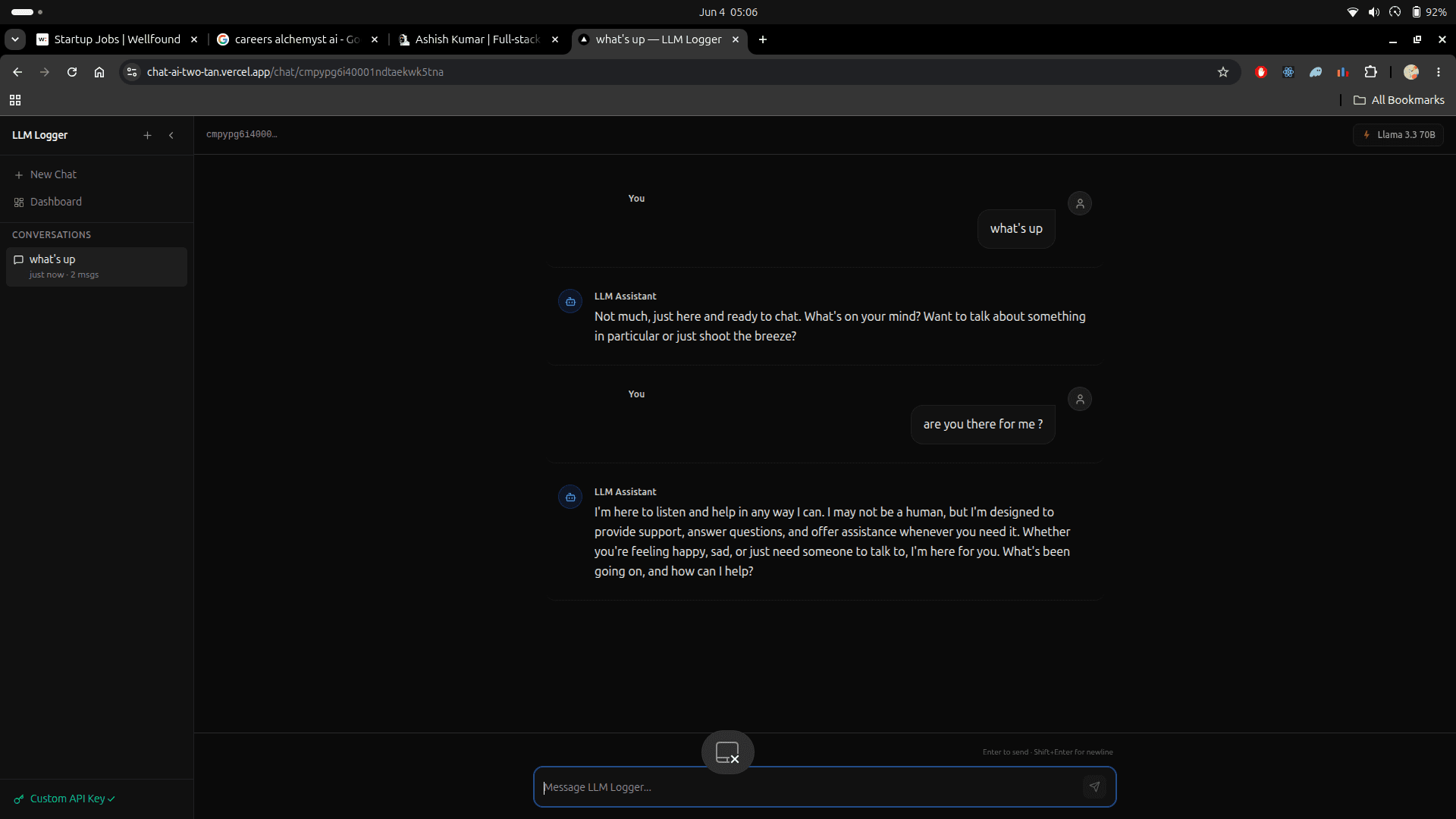This screenshot has height=819, width=1456.
Task: Open the All Bookmarks folder
Action: (x=1399, y=100)
